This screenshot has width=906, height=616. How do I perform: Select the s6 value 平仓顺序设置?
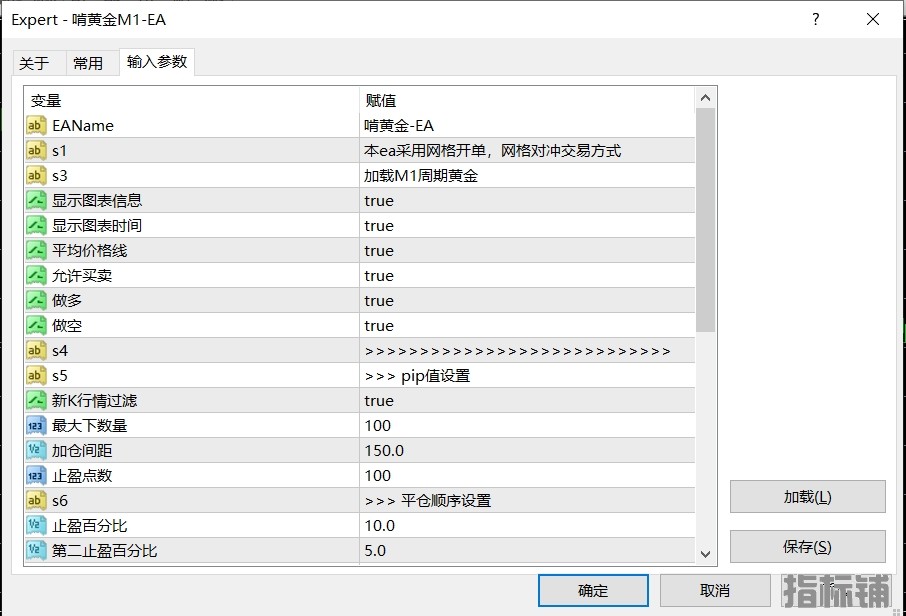click(428, 500)
